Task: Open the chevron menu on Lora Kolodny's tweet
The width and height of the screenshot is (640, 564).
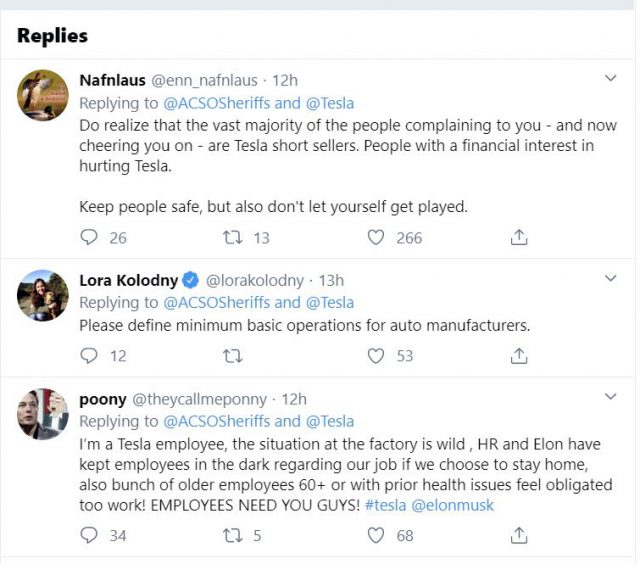Action: [611, 278]
